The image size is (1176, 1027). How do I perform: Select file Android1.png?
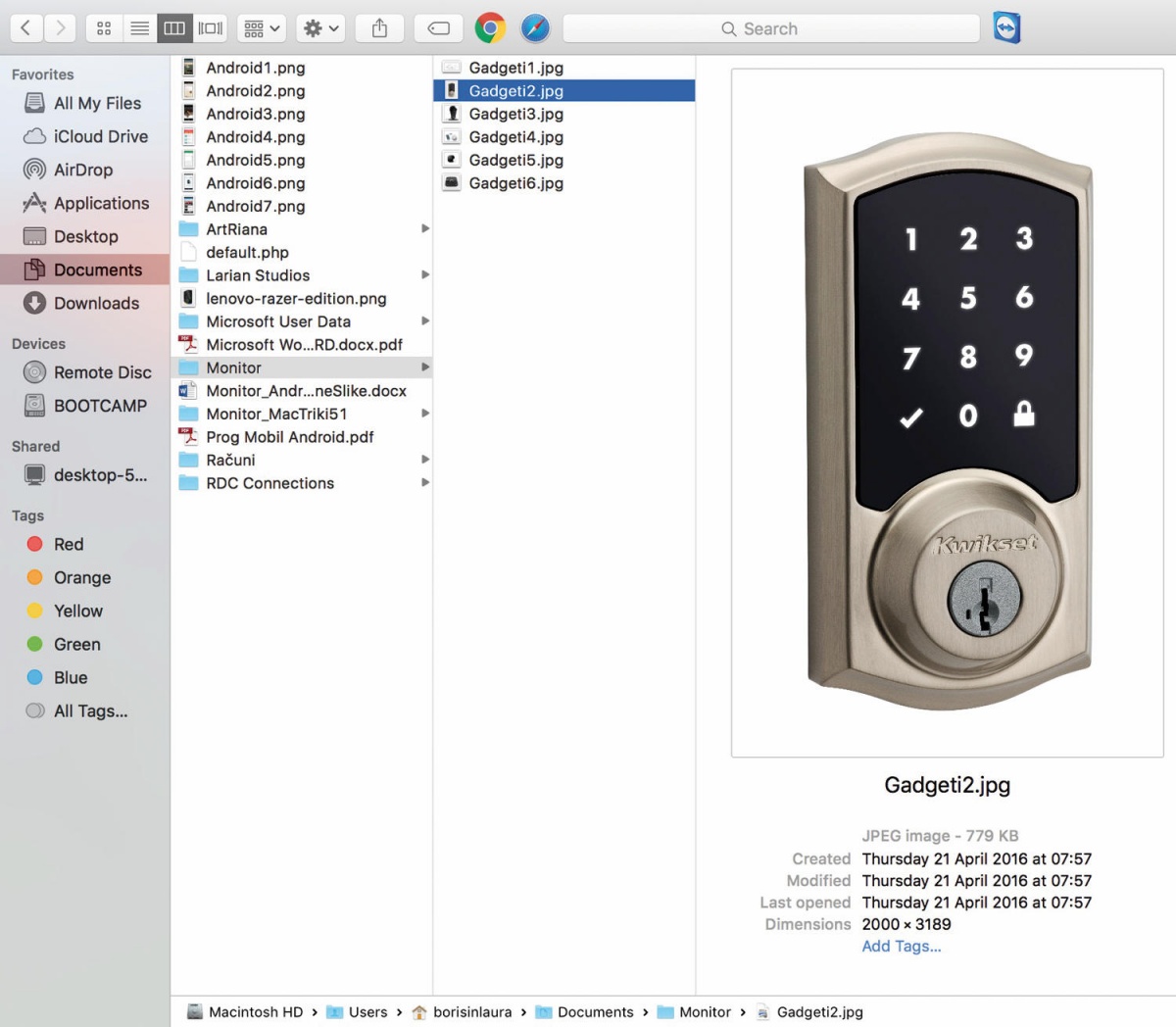(x=302, y=68)
